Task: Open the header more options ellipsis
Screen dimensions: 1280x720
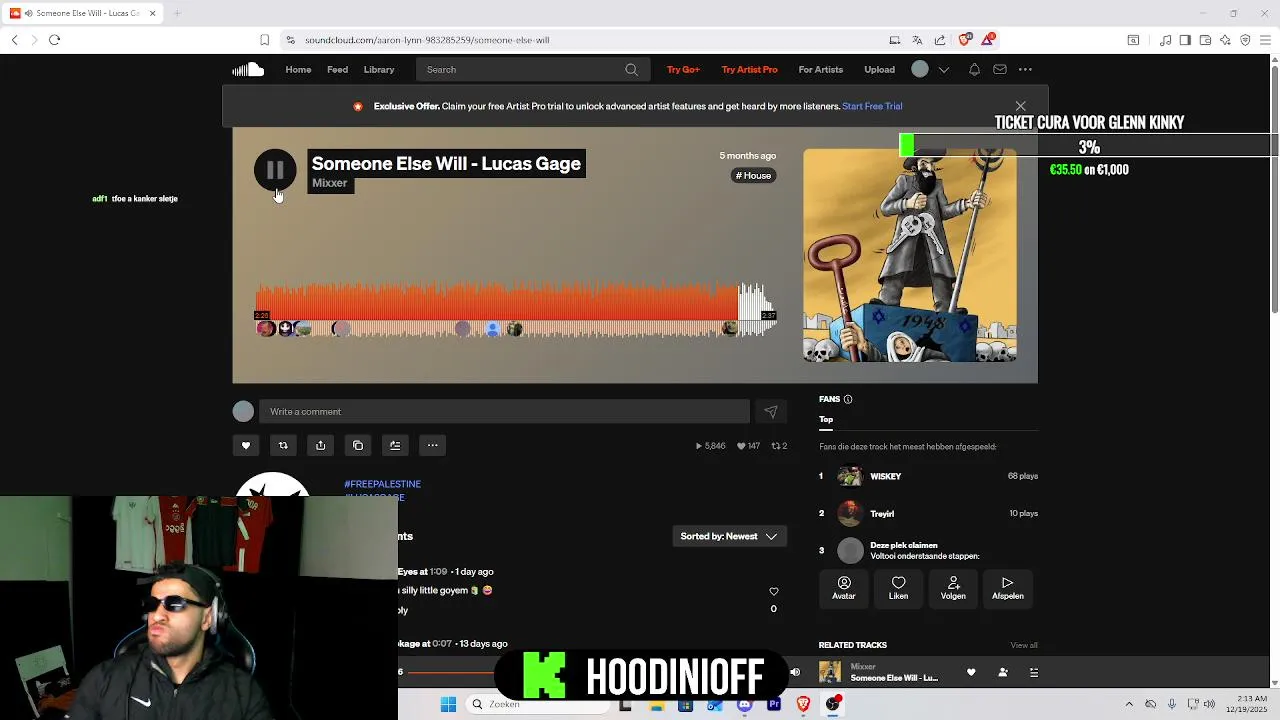Action: 1025,69
